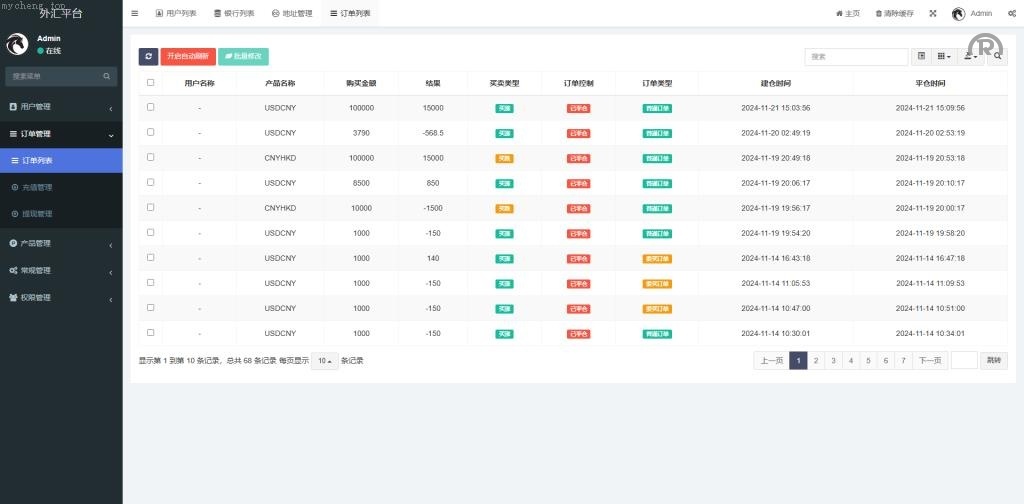Check the select-all checkbox in table header
Viewport: 1024px width, 504px height.
click(x=150, y=83)
